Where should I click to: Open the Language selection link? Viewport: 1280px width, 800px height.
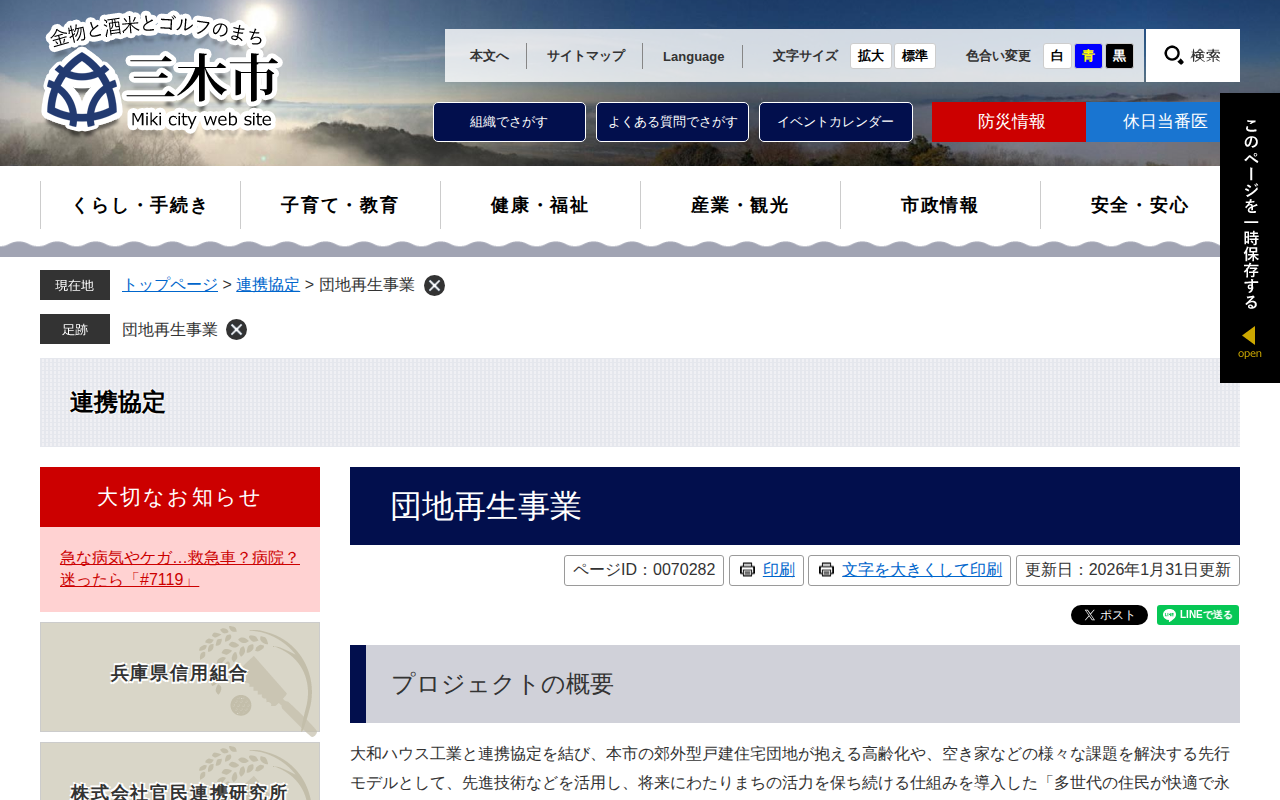pos(693,56)
